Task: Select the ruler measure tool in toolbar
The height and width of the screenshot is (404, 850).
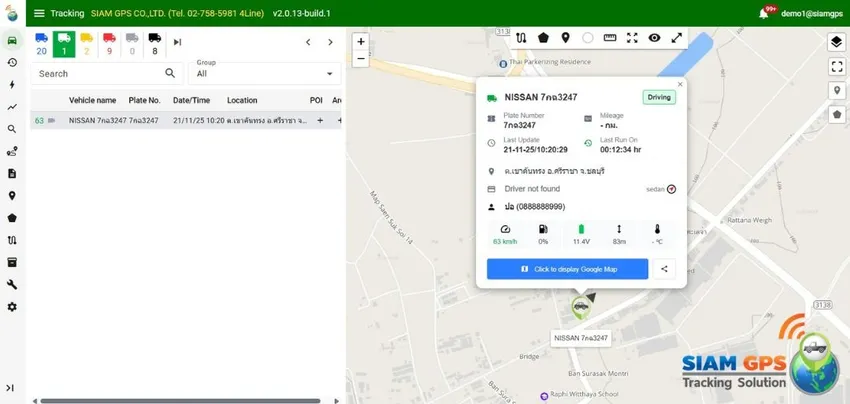Action: [610, 38]
